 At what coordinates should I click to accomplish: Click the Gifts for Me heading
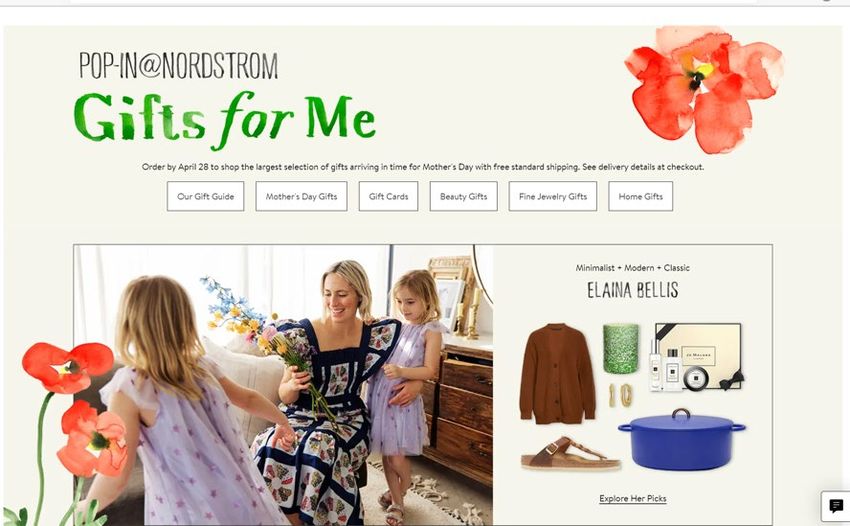224,119
